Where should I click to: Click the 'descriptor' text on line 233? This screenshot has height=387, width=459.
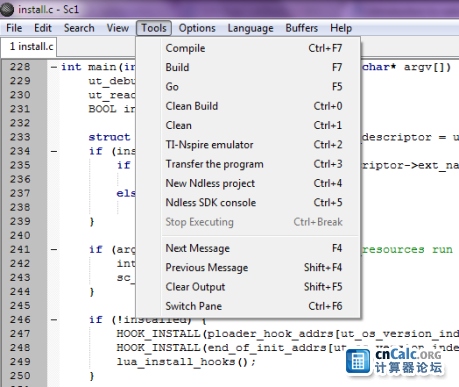click(x=397, y=137)
